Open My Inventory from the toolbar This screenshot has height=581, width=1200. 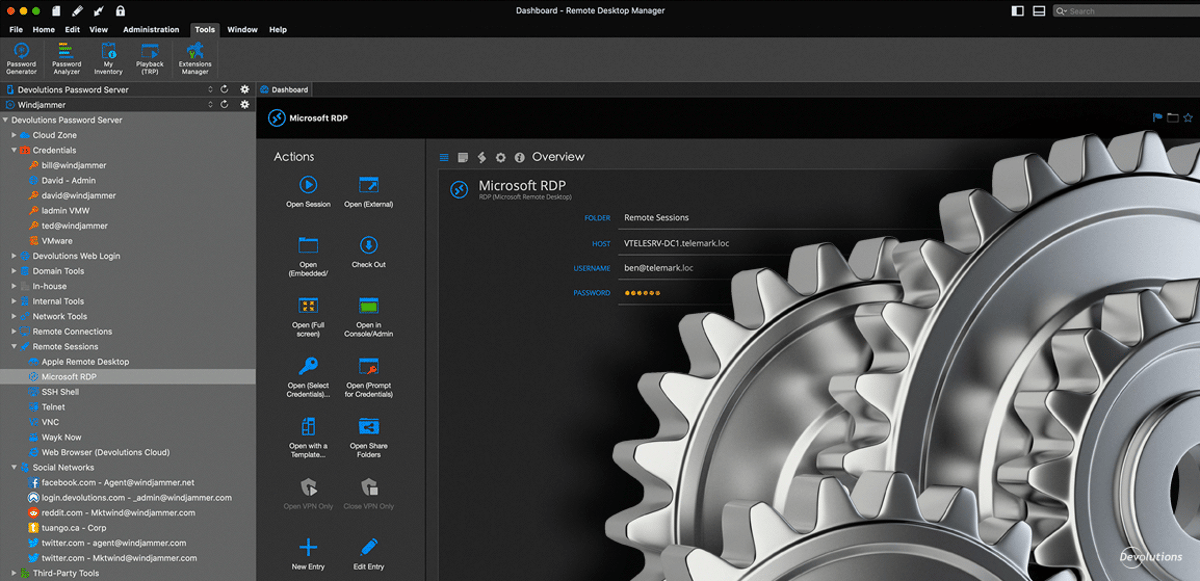pyautogui.click(x=107, y=58)
